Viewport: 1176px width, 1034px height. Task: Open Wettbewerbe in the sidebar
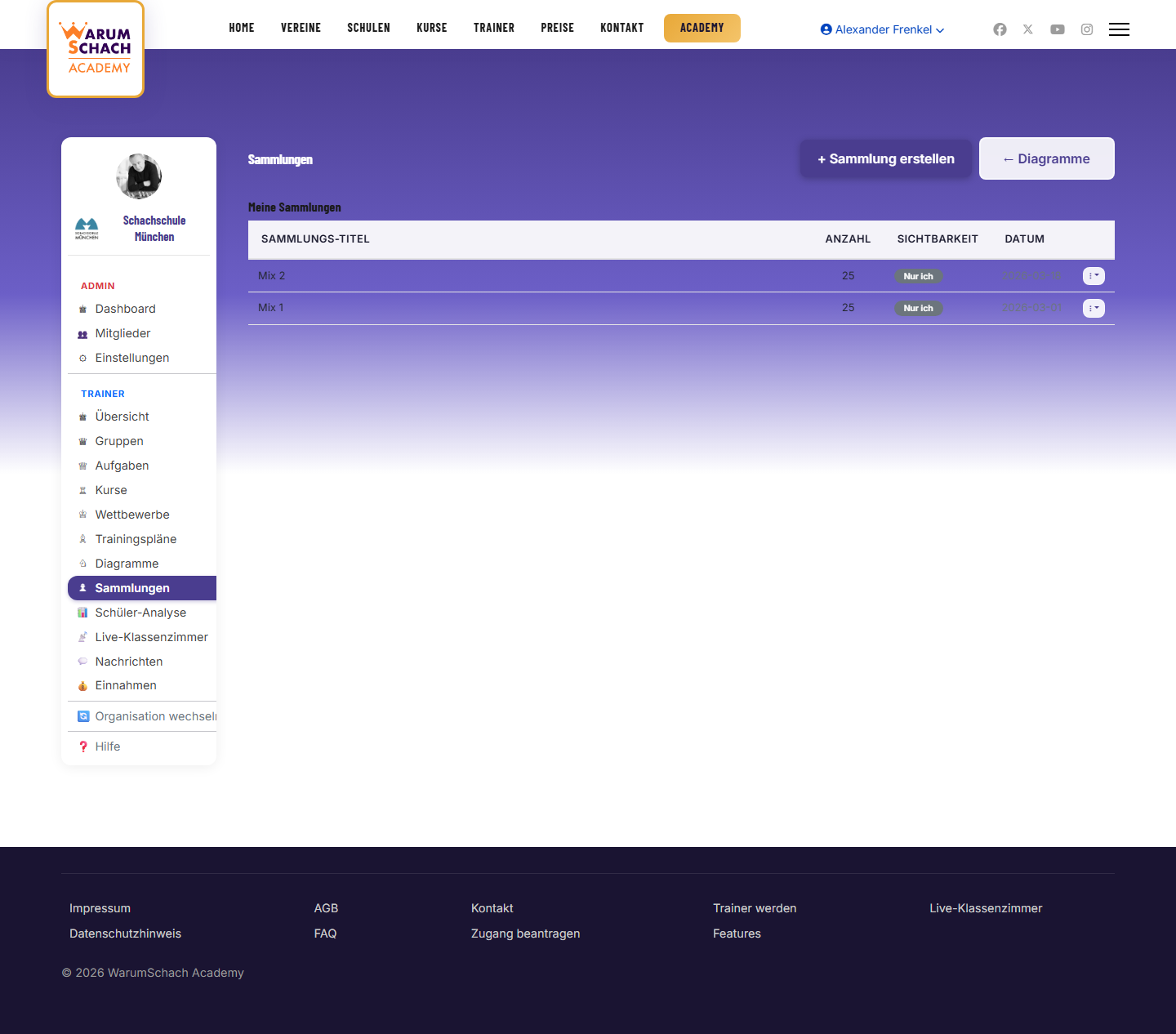(x=132, y=515)
